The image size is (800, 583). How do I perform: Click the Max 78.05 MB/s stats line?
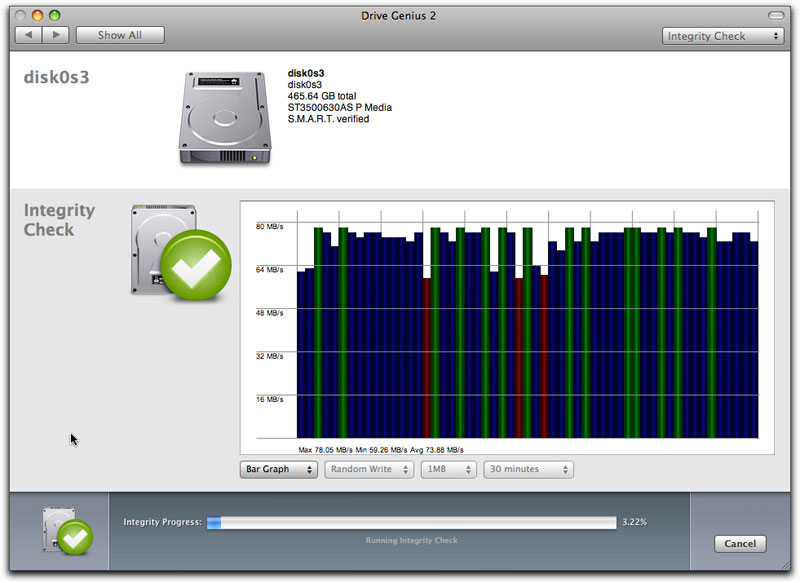381,450
